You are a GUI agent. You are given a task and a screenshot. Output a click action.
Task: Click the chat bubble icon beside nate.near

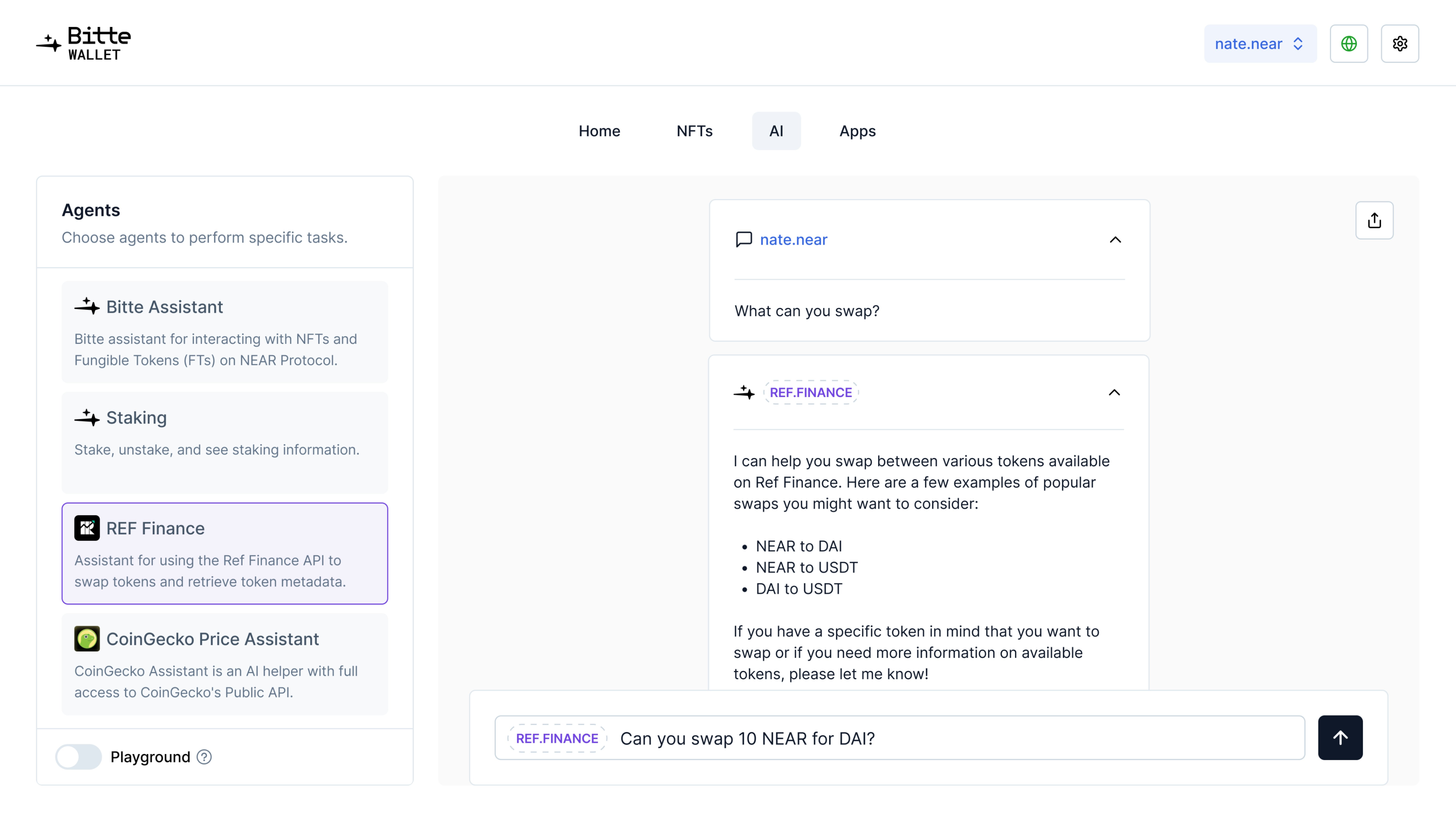(743, 240)
